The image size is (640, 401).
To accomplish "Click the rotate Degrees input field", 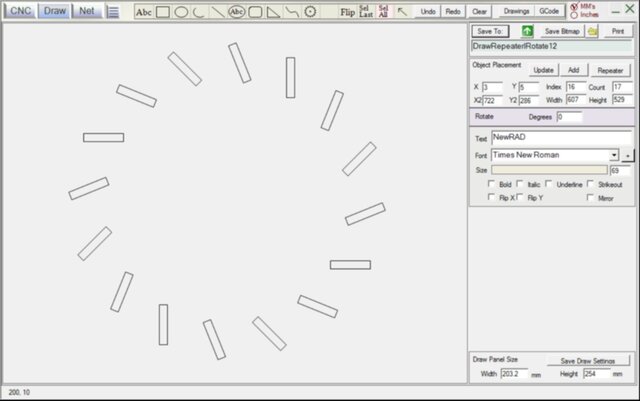I will pyautogui.click(x=569, y=117).
